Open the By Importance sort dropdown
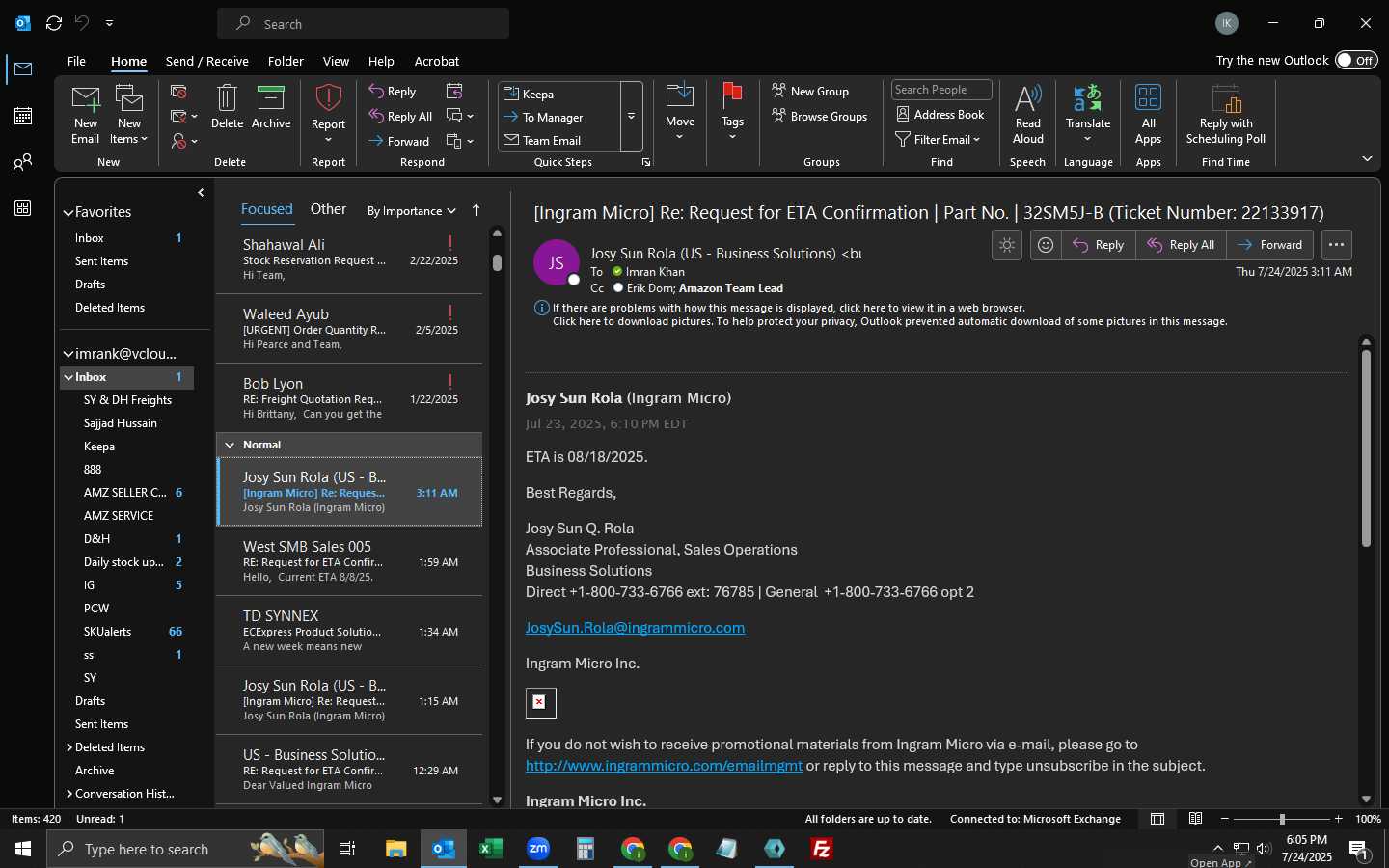This screenshot has width=1389, height=868. [x=412, y=211]
